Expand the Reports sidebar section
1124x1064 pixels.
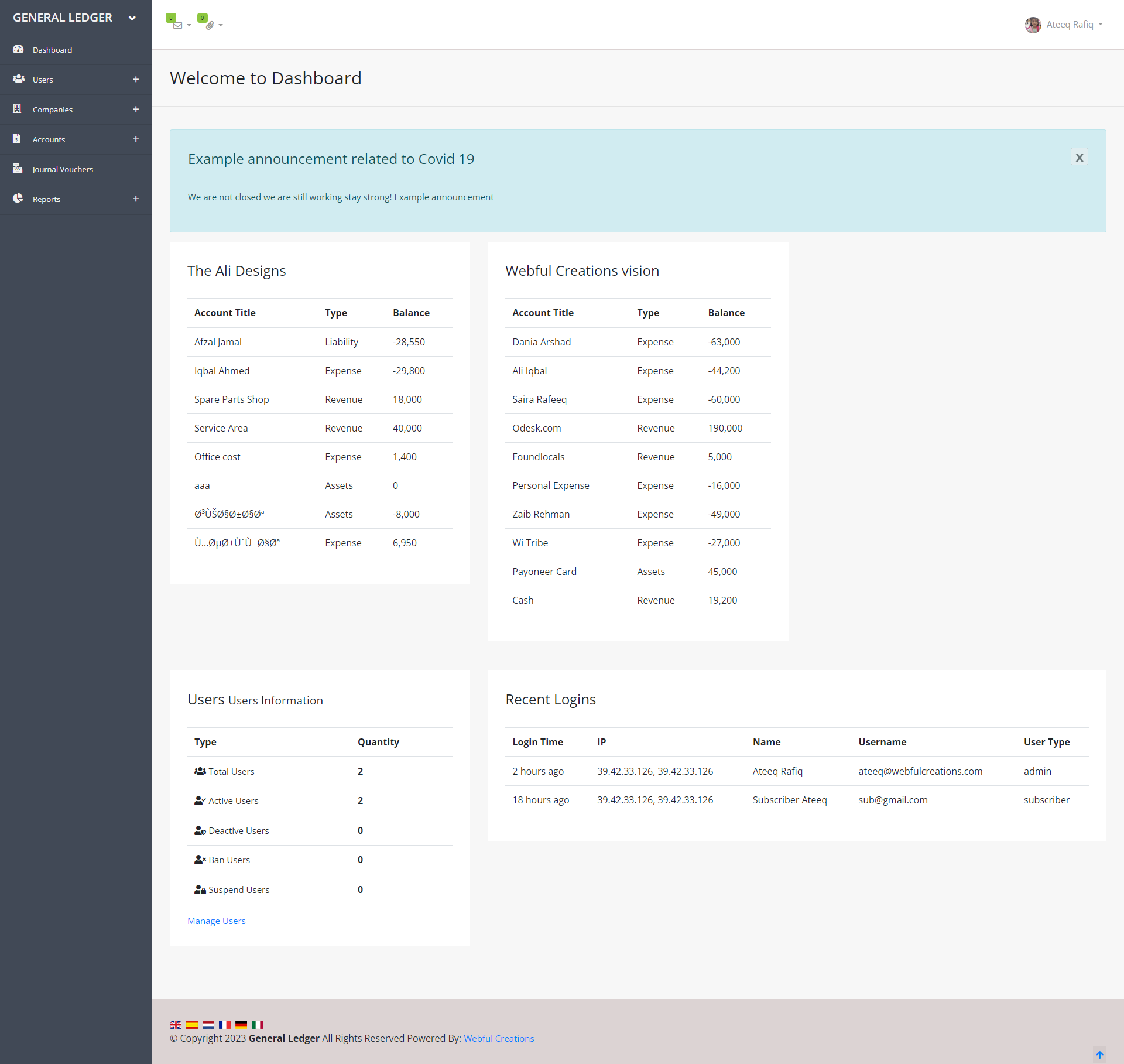[x=136, y=199]
